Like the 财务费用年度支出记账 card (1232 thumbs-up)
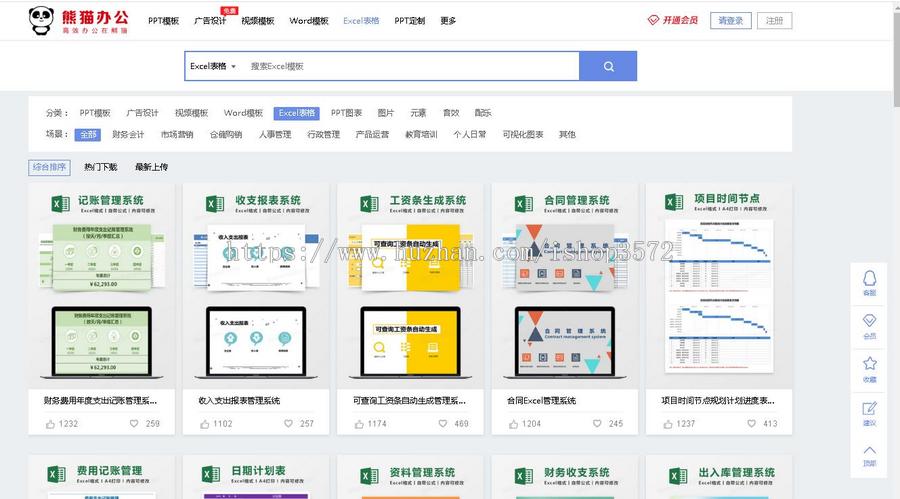 (x=51, y=424)
